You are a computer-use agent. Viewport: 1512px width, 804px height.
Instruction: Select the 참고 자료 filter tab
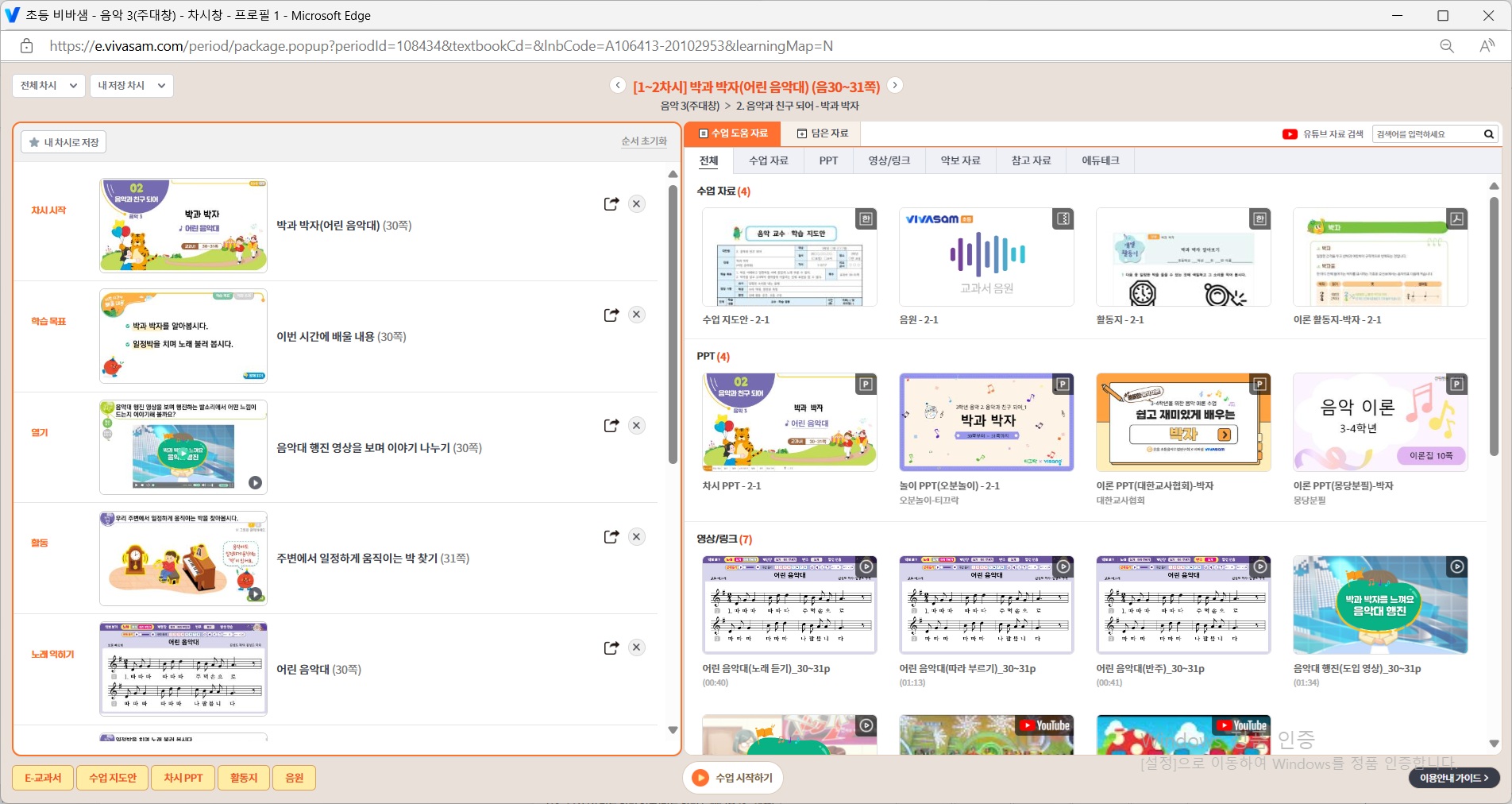[x=1031, y=160]
